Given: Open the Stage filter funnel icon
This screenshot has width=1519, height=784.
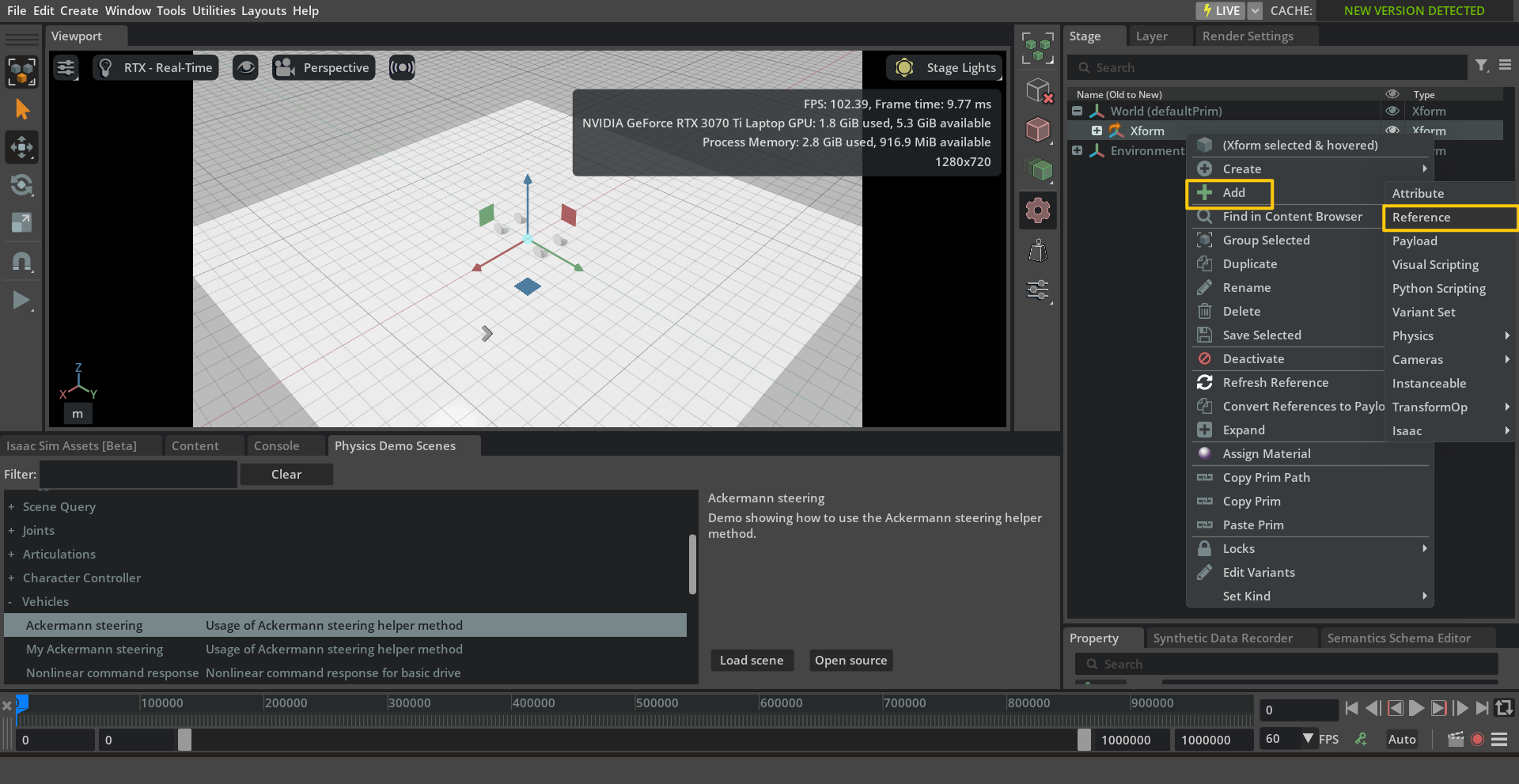Looking at the screenshot, I should pos(1481,66).
